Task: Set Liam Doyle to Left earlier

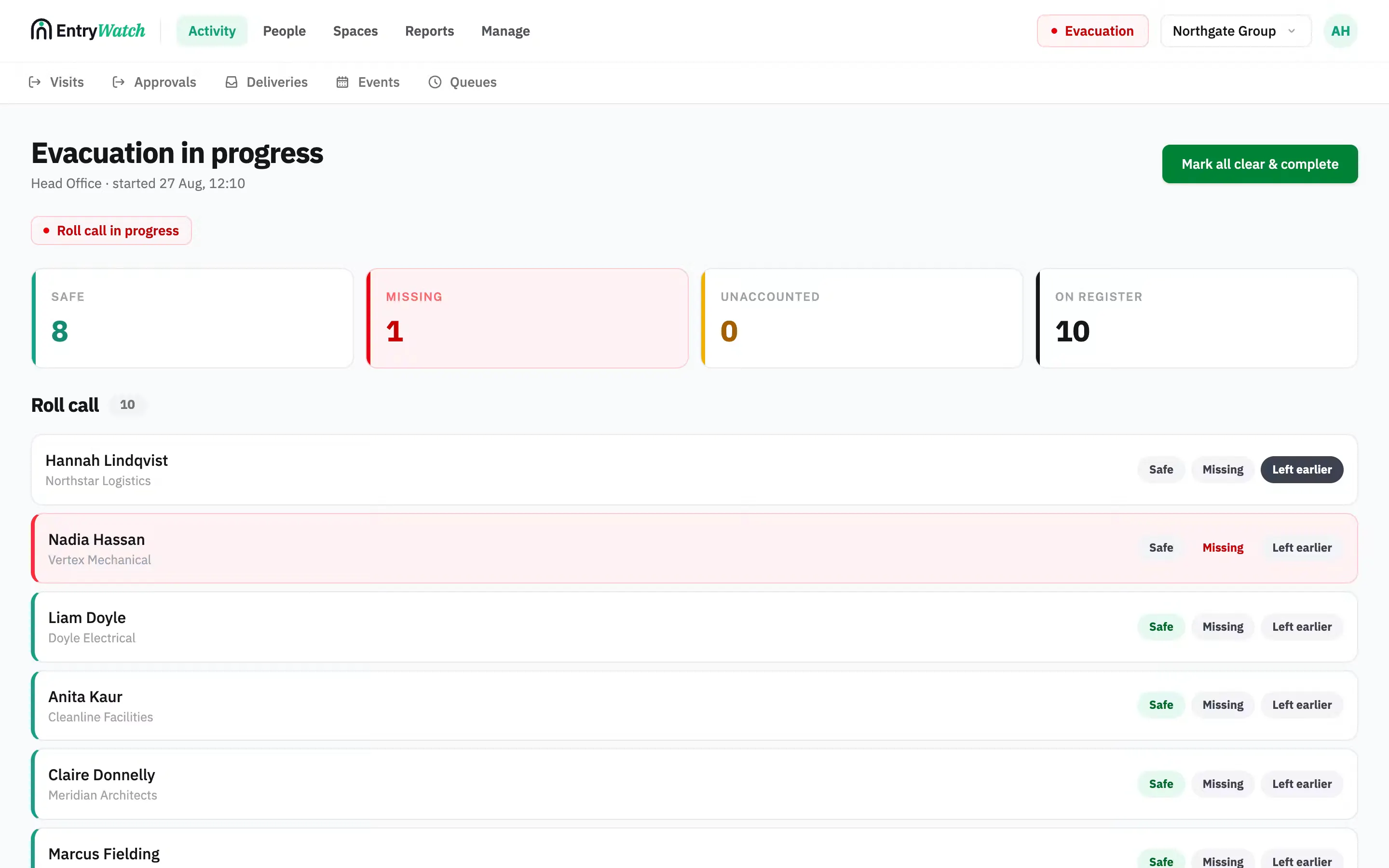Action: pos(1302,627)
